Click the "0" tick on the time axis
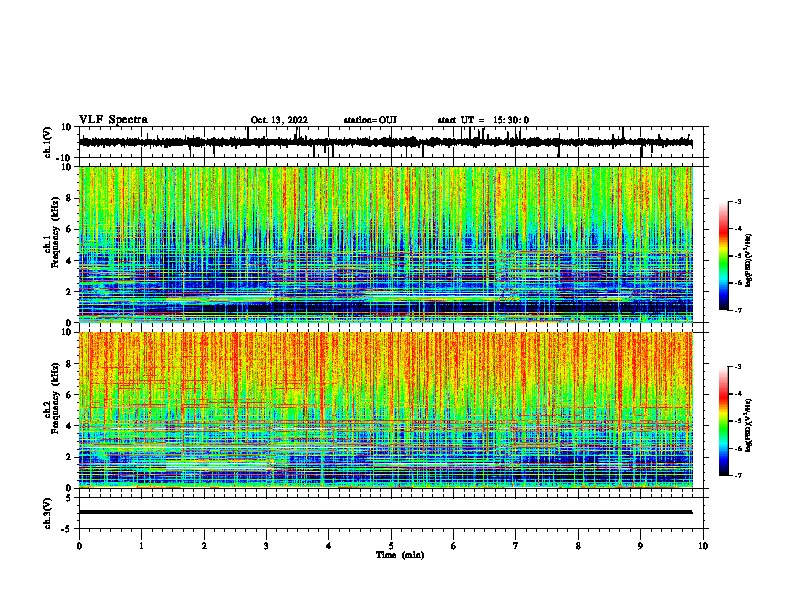792x612 pixels. pyautogui.click(x=79, y=546)
